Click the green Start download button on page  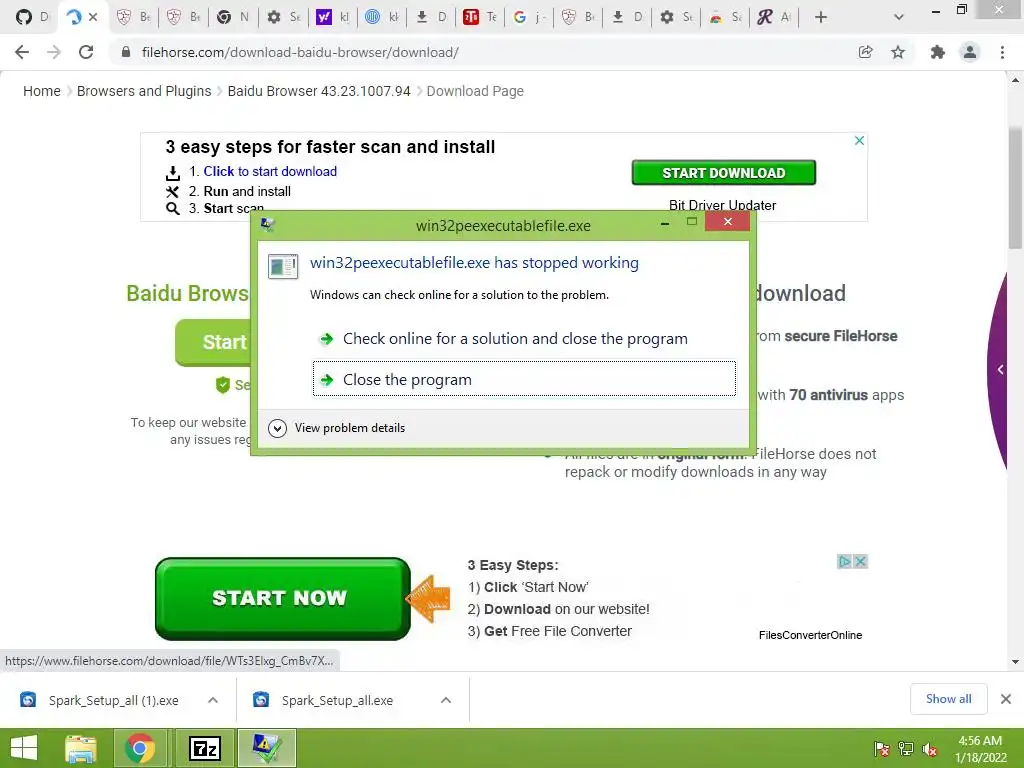tap(213, 342)
